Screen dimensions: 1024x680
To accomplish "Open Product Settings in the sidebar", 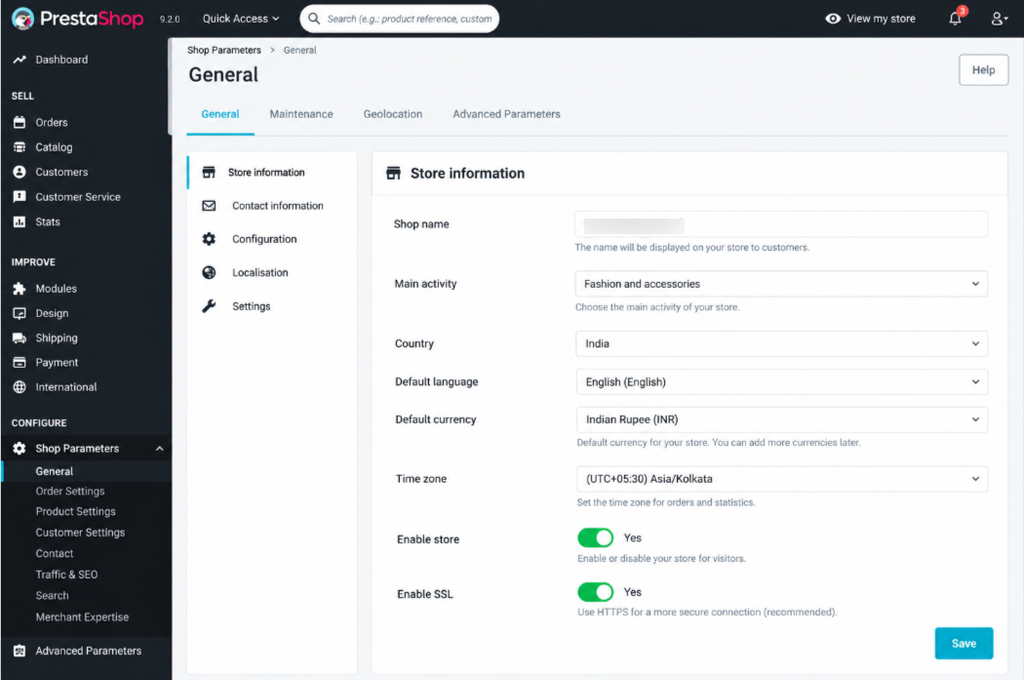I will click(76, 511).
